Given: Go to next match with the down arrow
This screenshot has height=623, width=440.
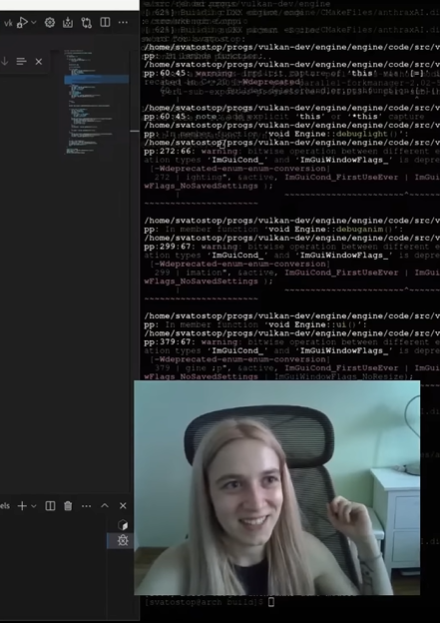Looking at the screenshot, I should pos(4,61).
